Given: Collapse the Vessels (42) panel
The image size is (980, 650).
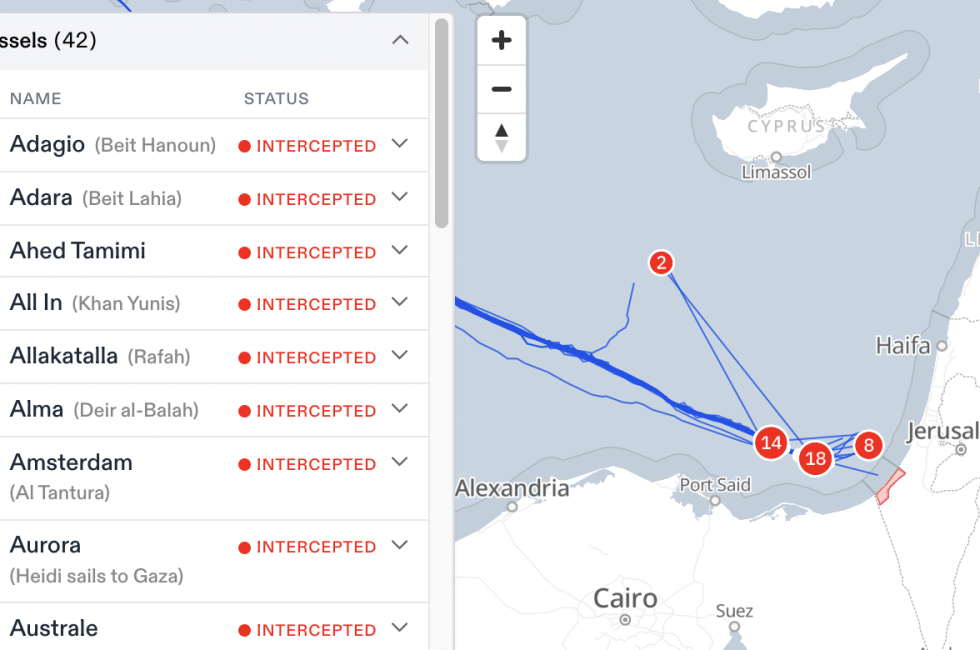Looking at the screenshot, I should [x=400, y=41].
